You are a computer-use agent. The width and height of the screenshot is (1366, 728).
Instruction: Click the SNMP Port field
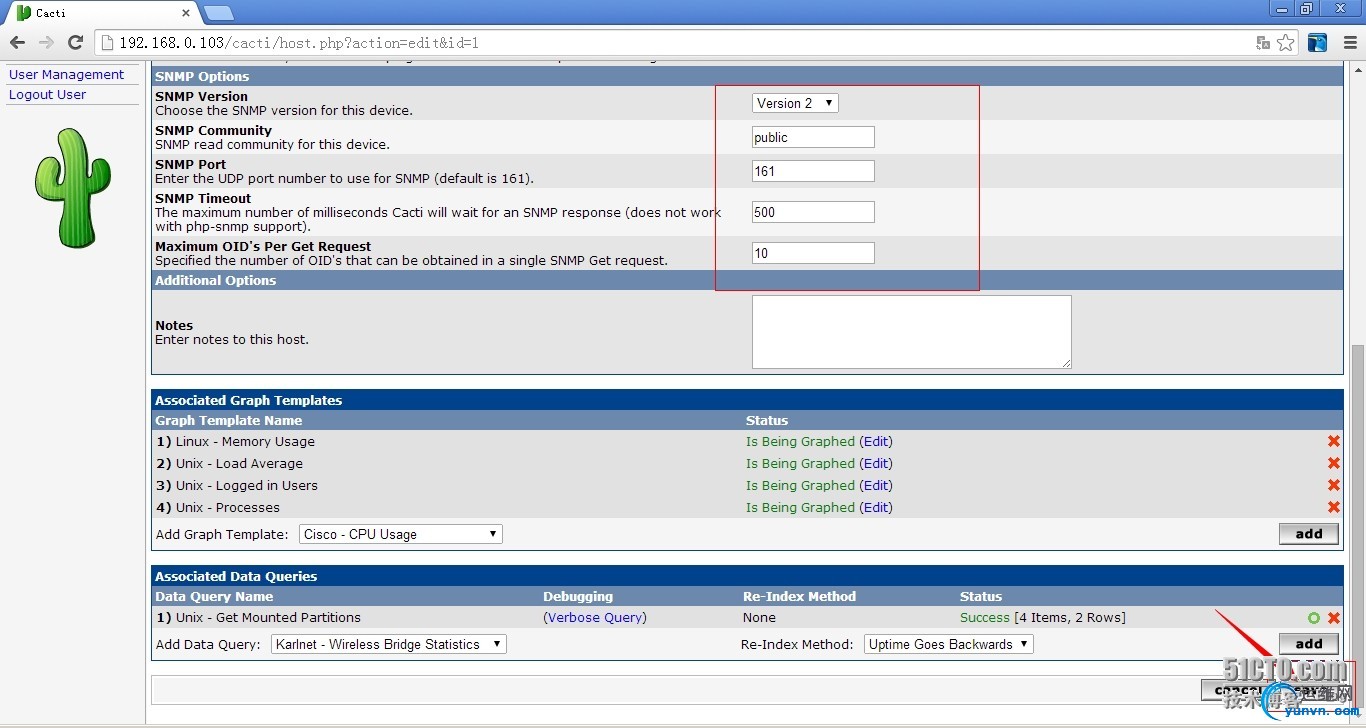pos(813,171)
